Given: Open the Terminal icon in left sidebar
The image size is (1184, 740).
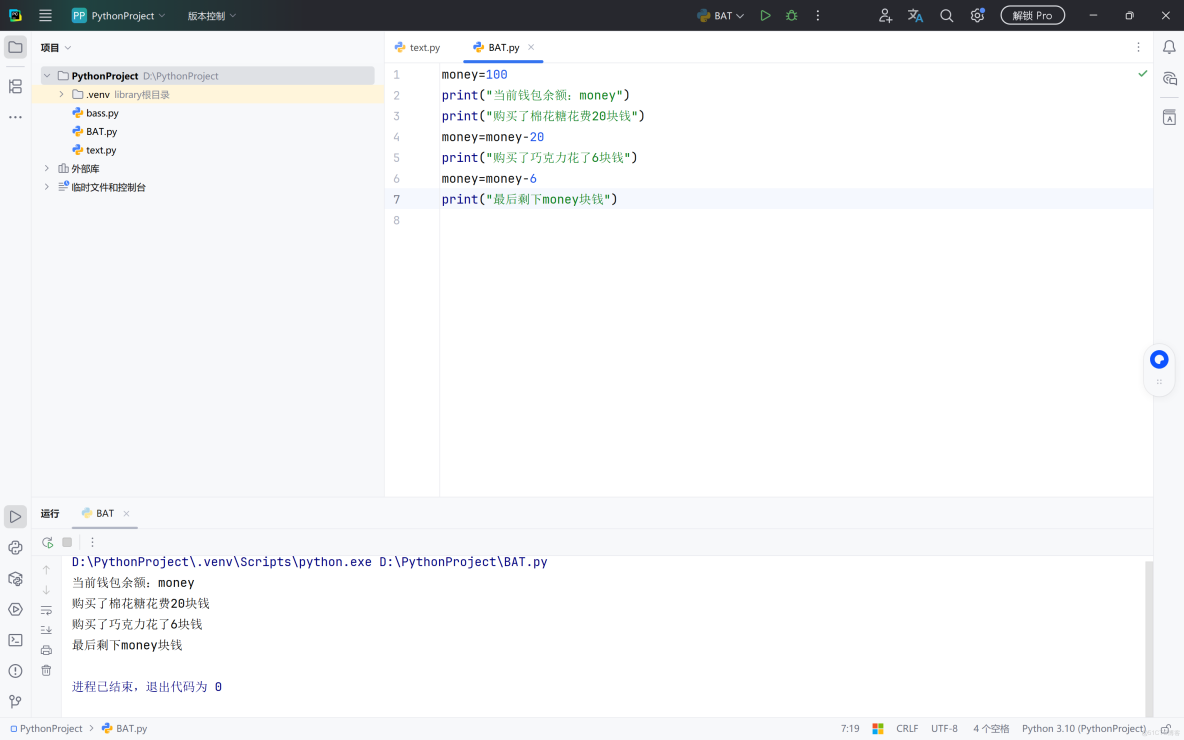Looking at the screenshot, I should 14,638.
